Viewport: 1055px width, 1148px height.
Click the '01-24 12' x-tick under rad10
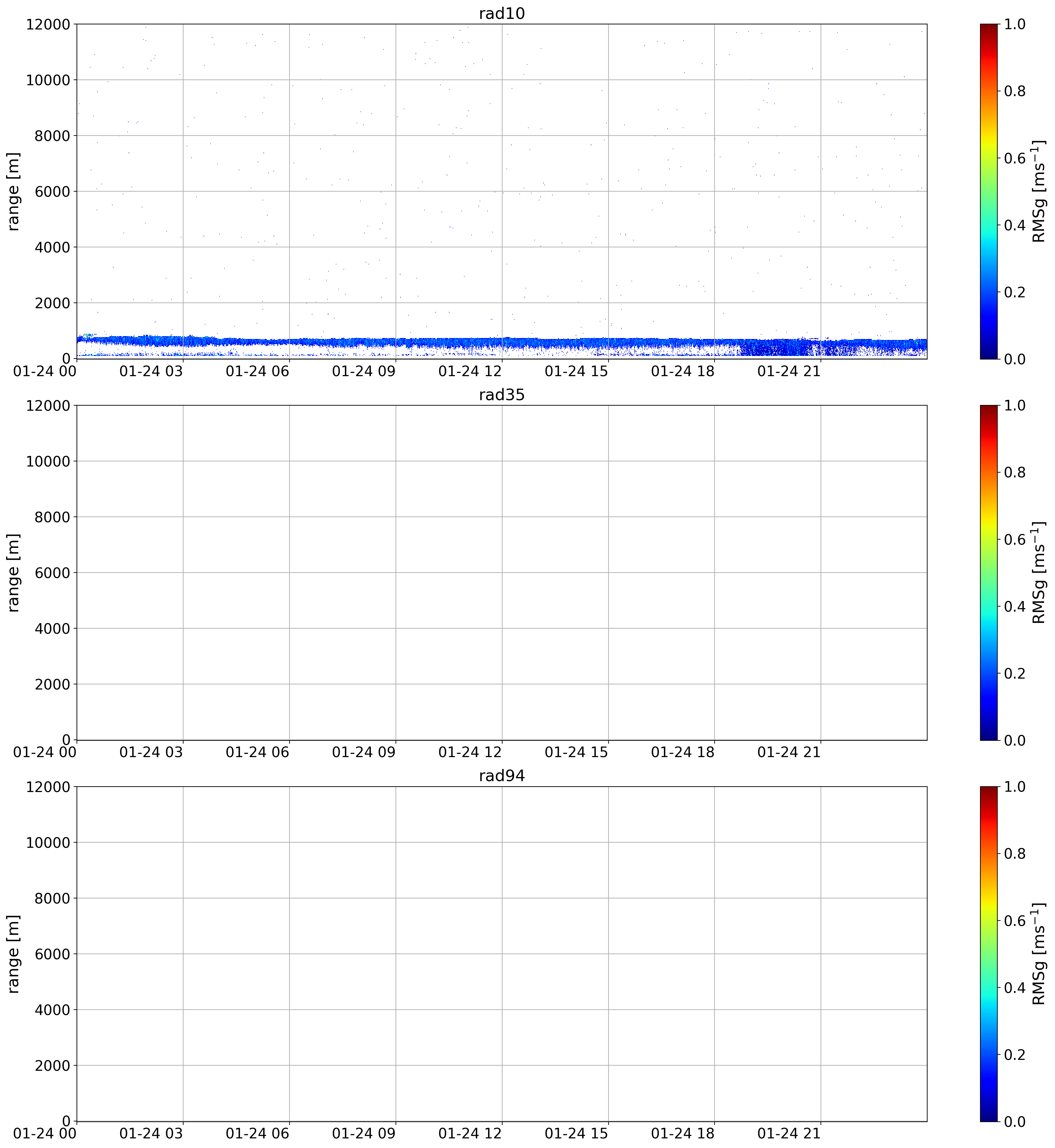pos(470,371)
